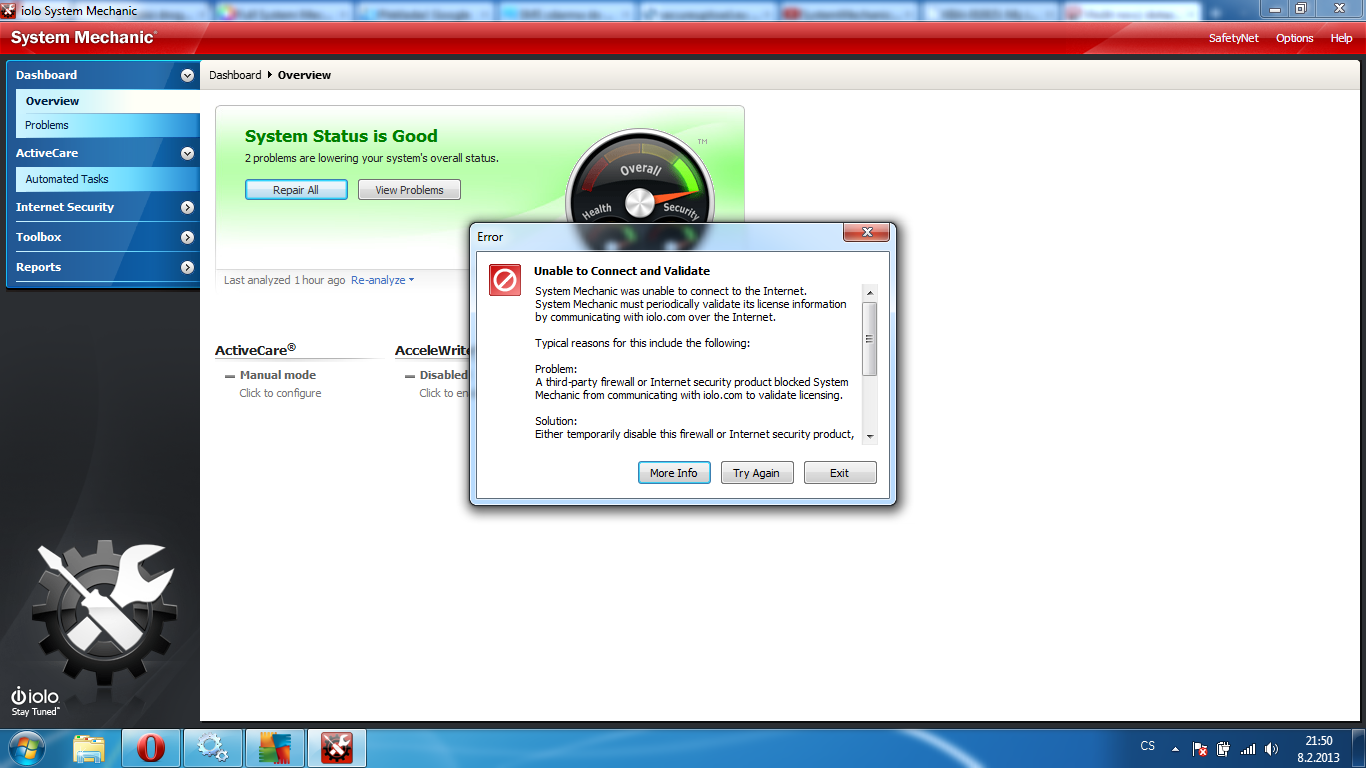The image size is (1366, 768).
Task: Click the Dashboard breadcrumb link
Action: pyautogui.click(x=235, y=75)
